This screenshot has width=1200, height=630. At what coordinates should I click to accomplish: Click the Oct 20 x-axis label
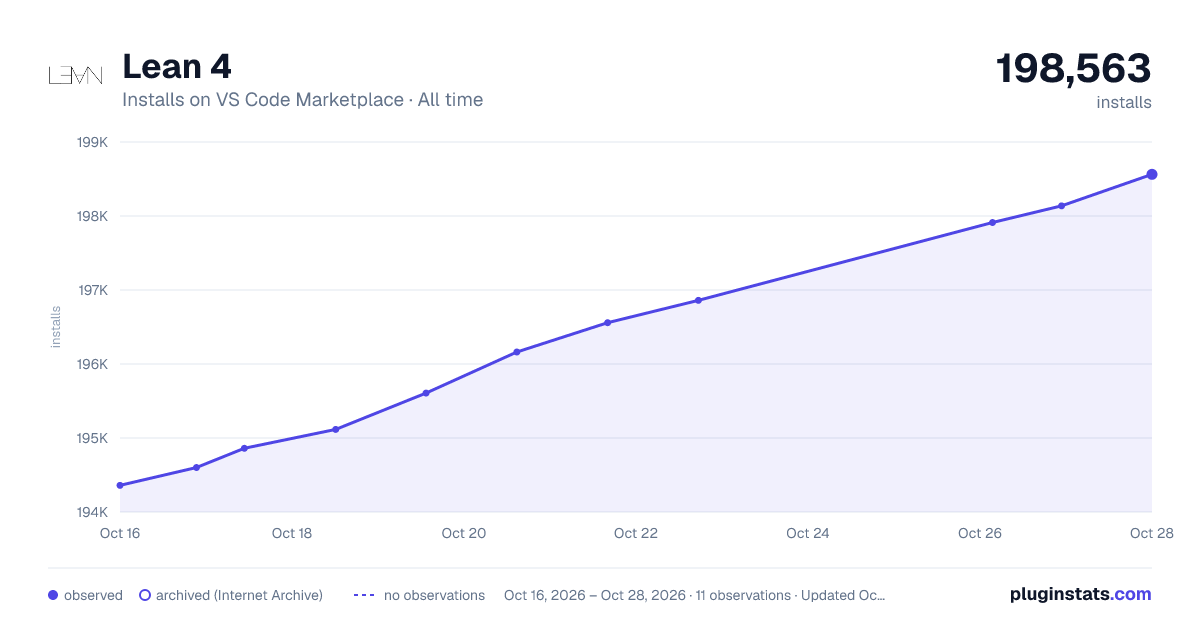click(464, 533)
